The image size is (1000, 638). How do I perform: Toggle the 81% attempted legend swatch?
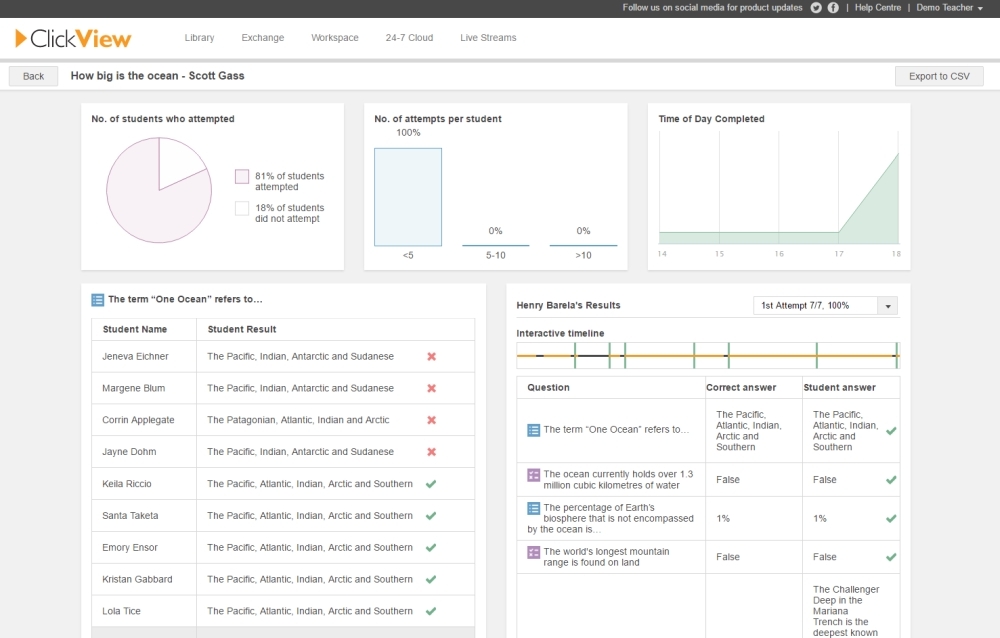pyautogui.click(x=241, y=175)
